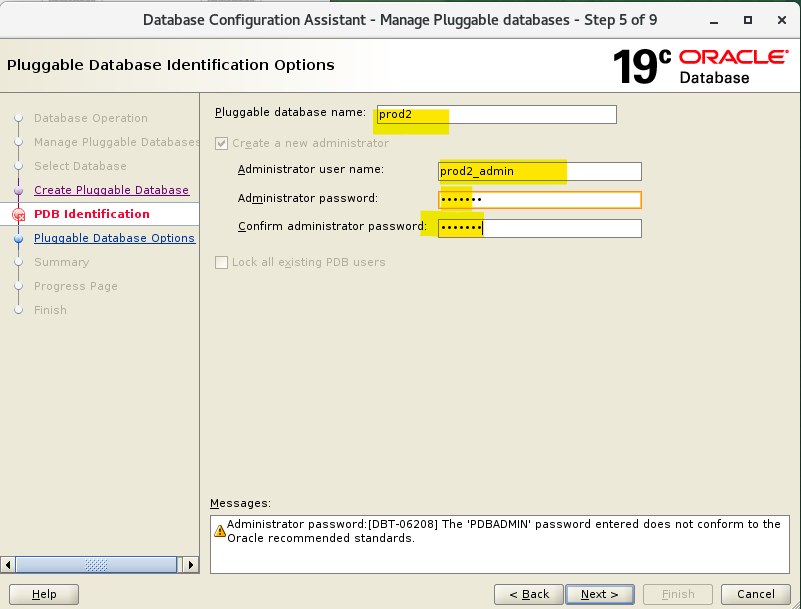The height and width of the screenshot is (609, 801).
Task: Focus the Confirm administrator password field
Action: [540, 228]
